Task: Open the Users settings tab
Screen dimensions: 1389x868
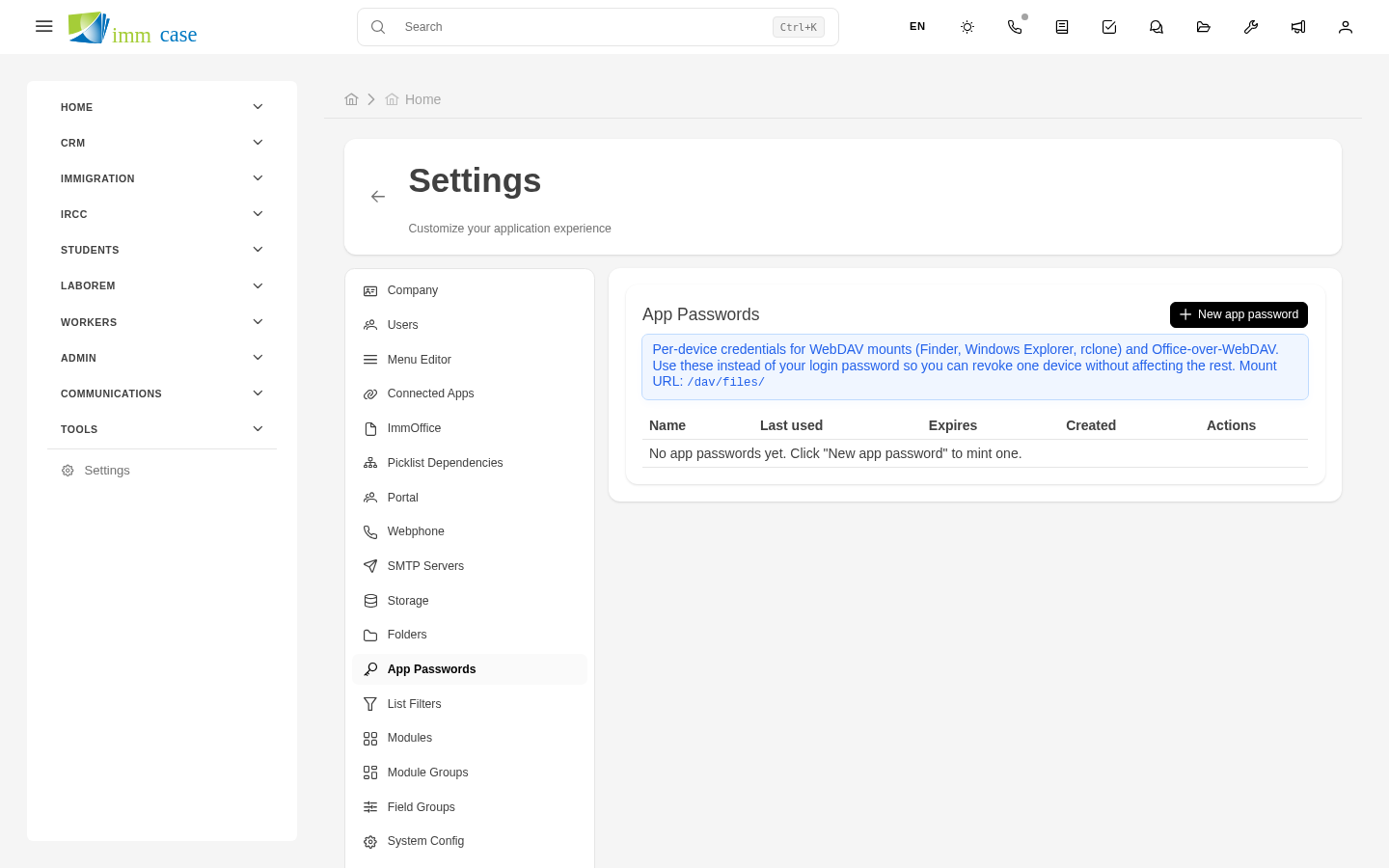Action: [x=470, y=325]
